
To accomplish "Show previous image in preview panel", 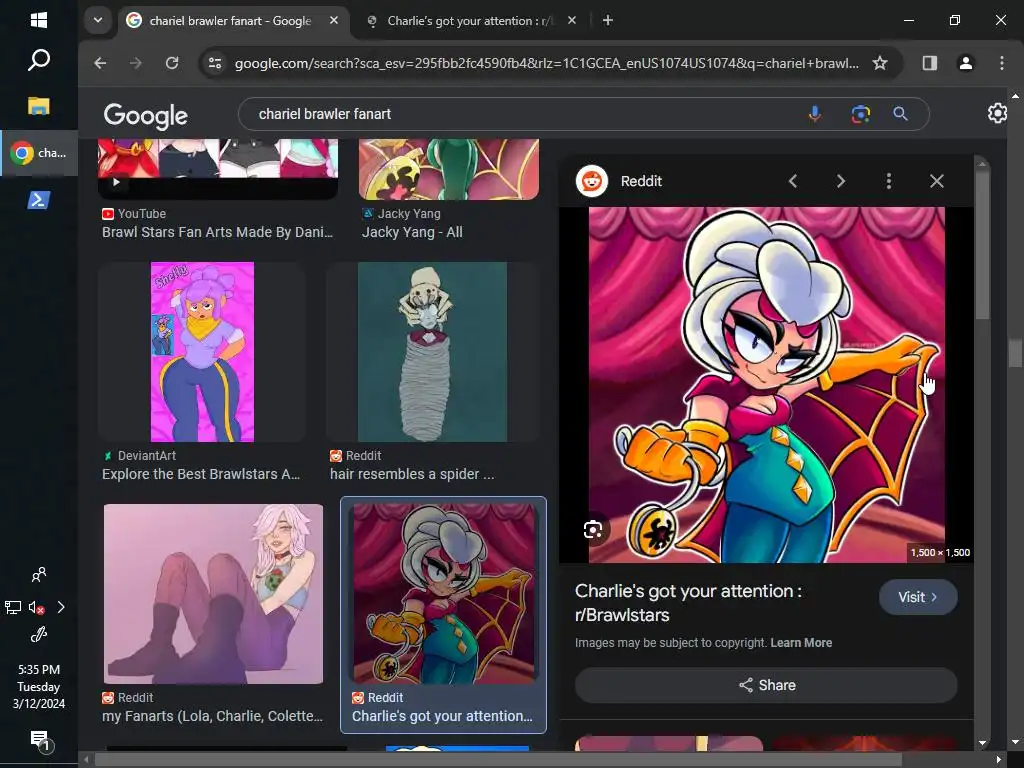I will tap(793, 181).
